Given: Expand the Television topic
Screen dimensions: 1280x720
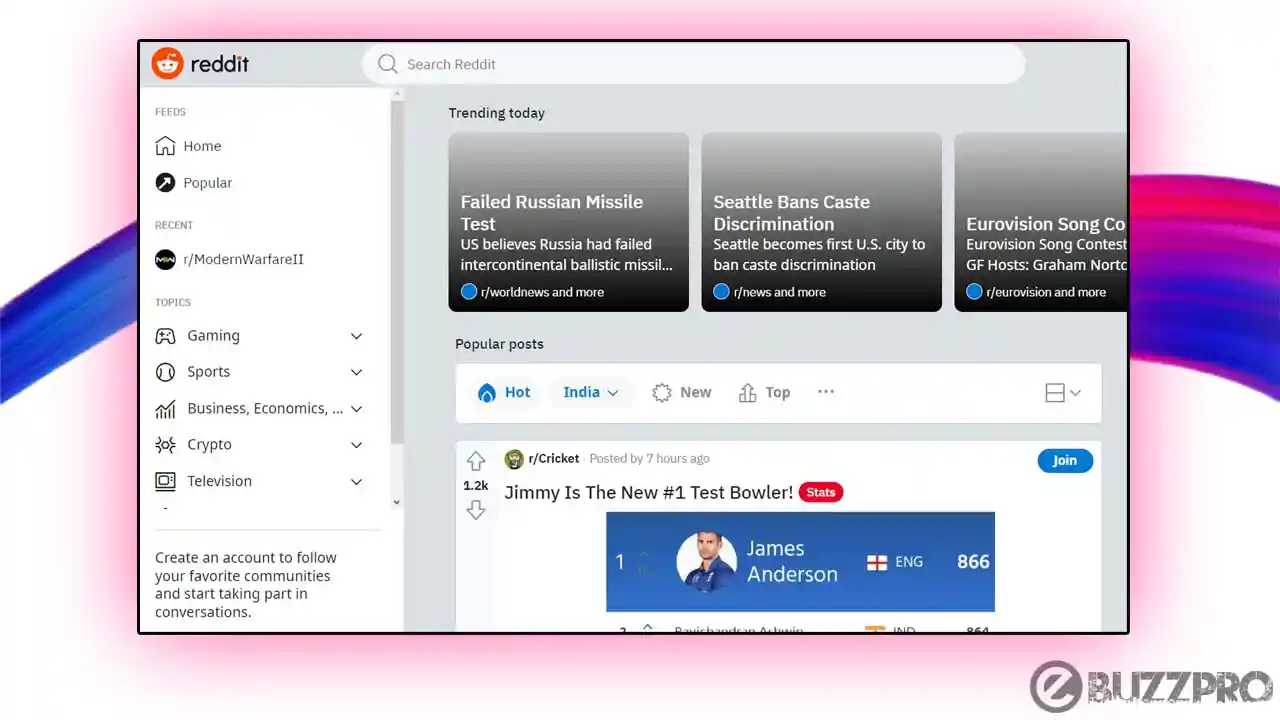Looking at the screenshot, I should pos(260,481).
